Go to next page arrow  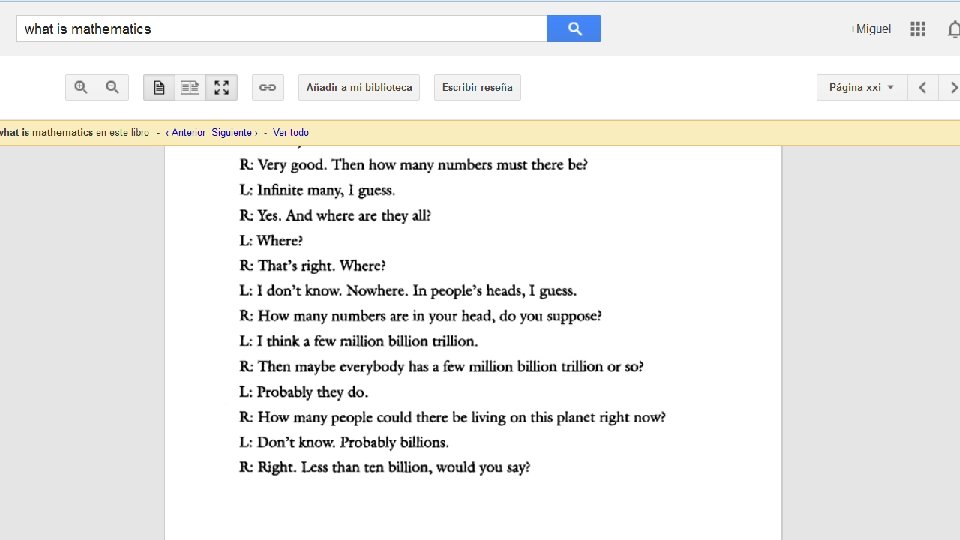pyautogui.click(x=952, y=88)
